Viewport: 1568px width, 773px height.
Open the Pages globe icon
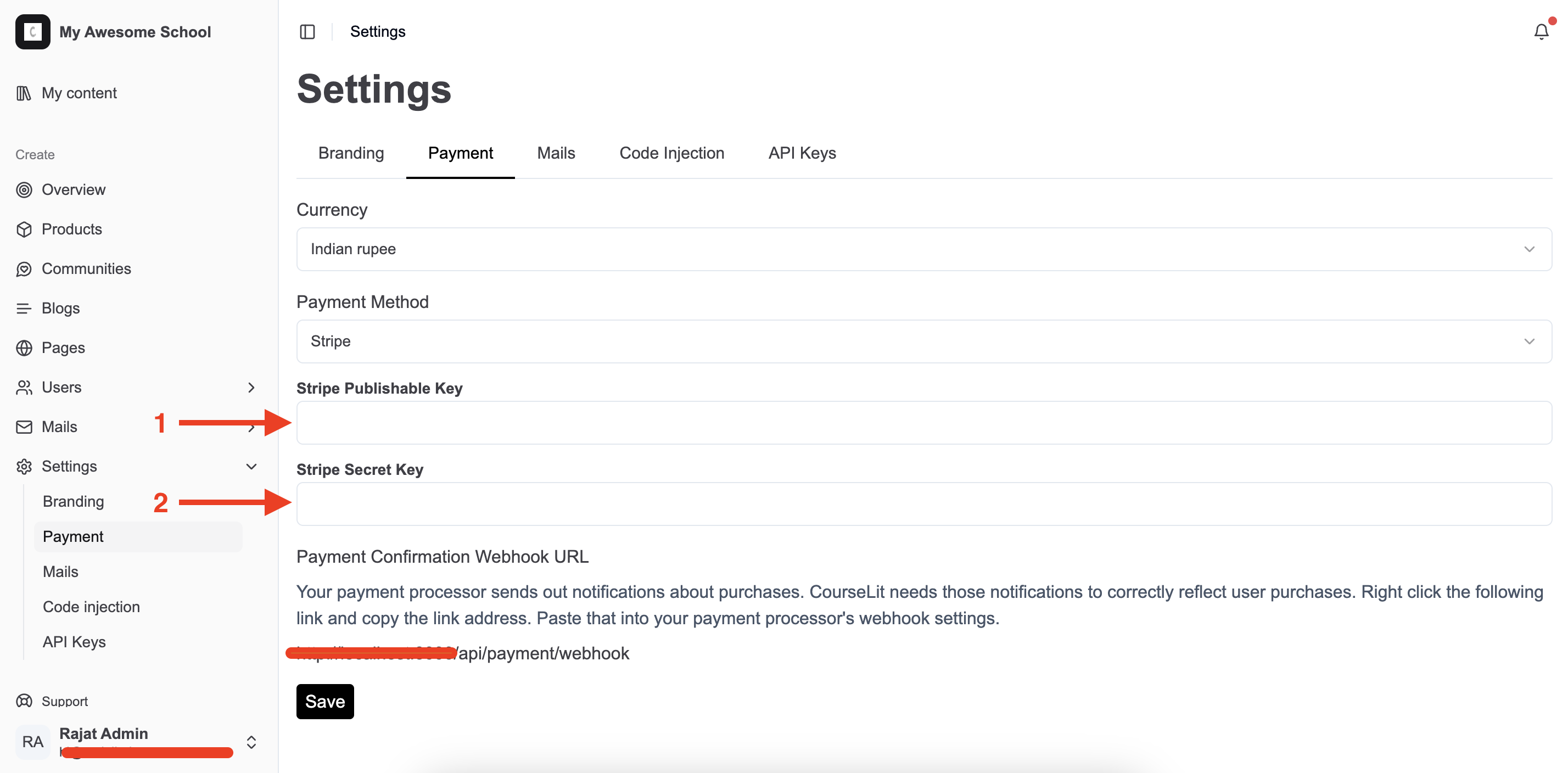pyautogui.click(x=24, y=348)
